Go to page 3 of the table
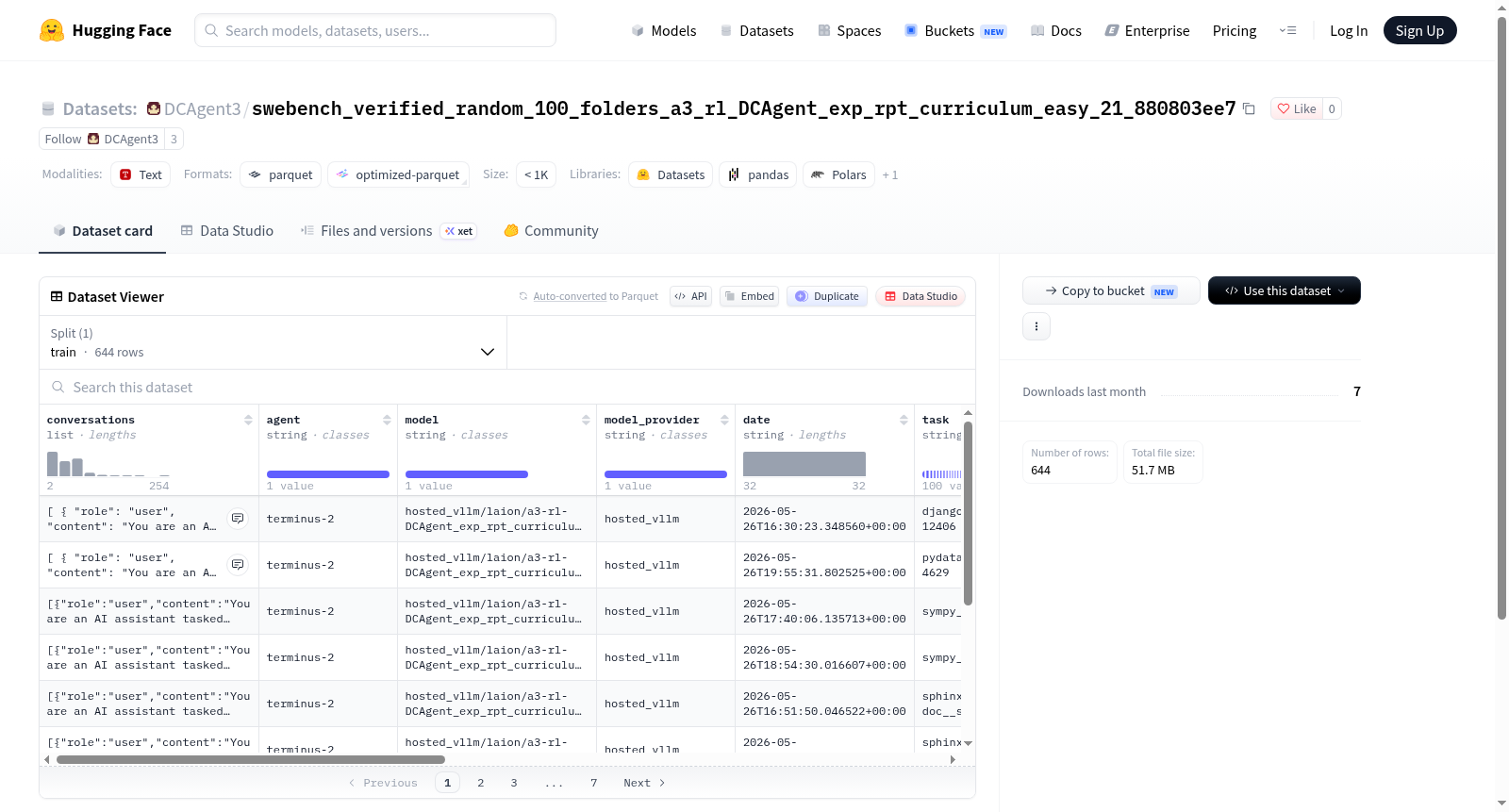 (514, 783)
